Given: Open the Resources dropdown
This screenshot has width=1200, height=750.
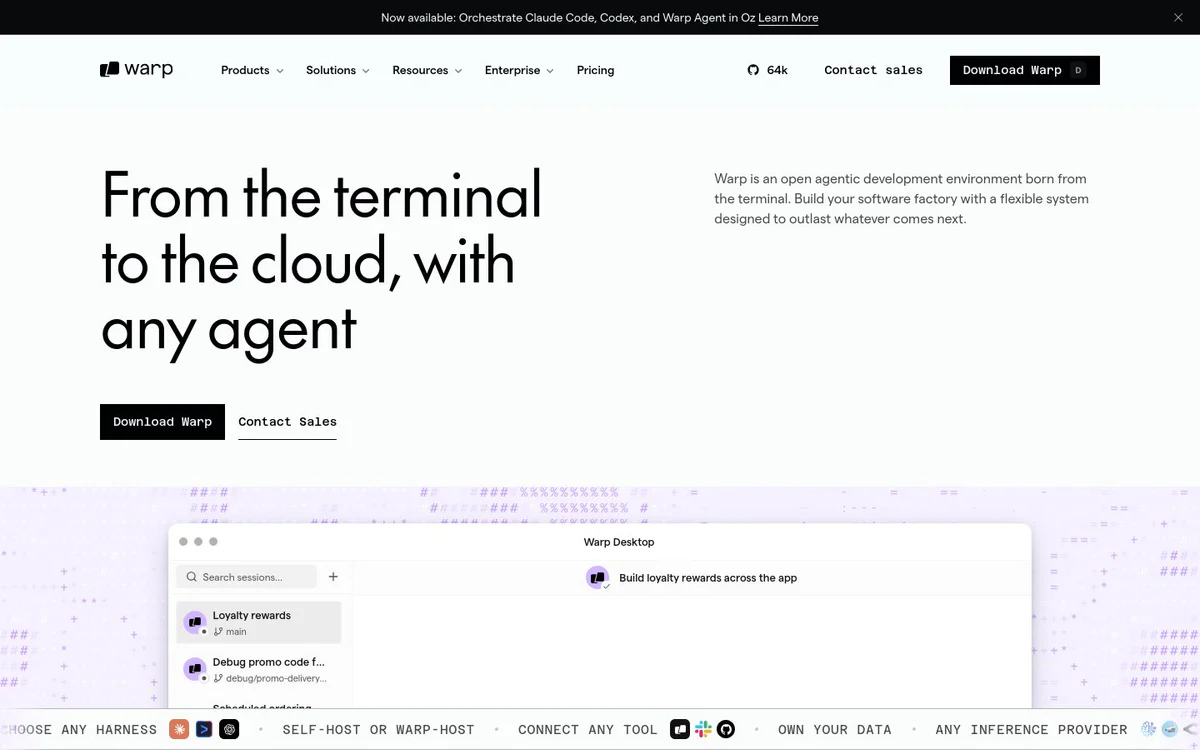Looking at the screenshot, I should 427,70.
